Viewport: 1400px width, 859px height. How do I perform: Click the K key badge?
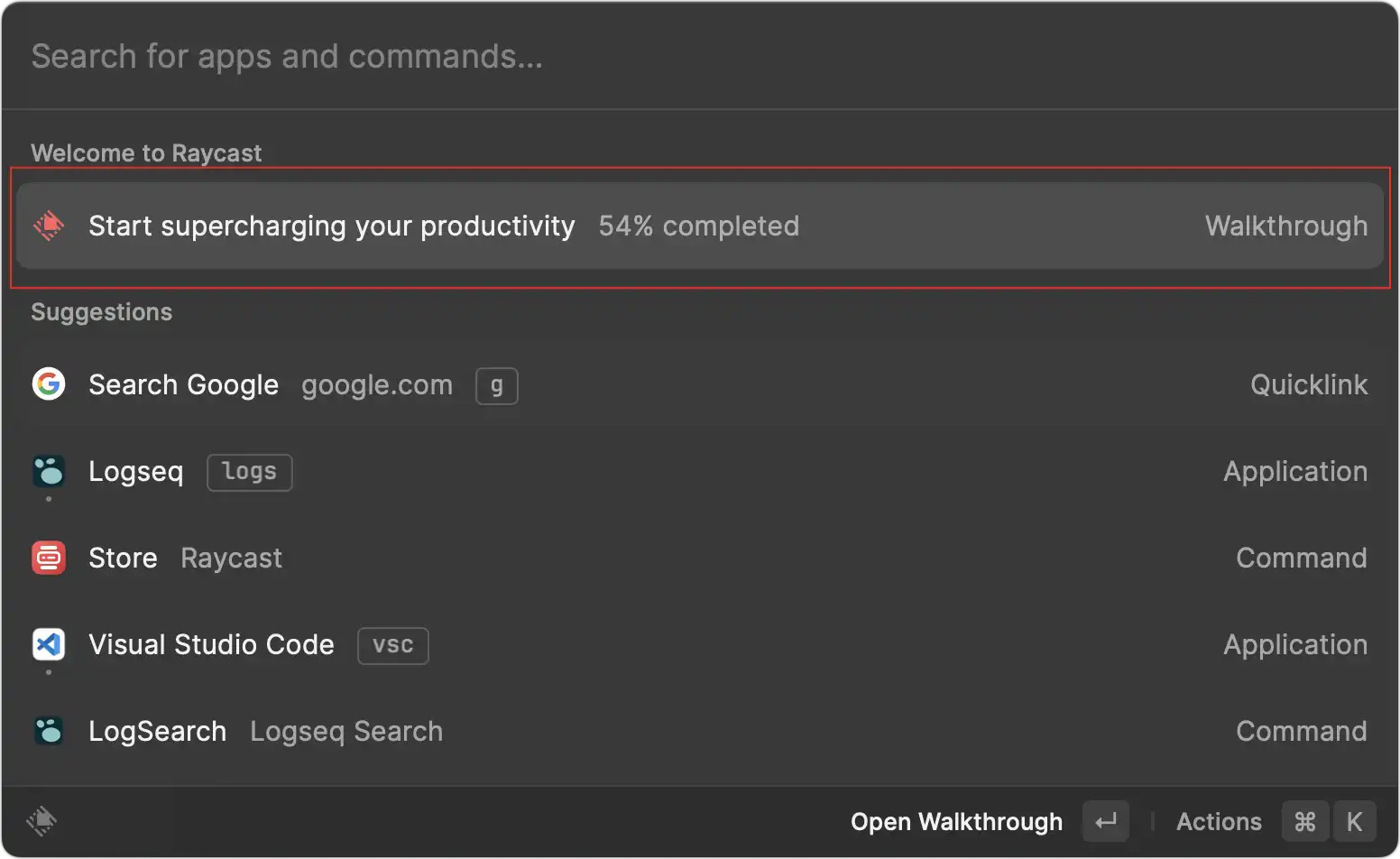tap(1354, 822)
